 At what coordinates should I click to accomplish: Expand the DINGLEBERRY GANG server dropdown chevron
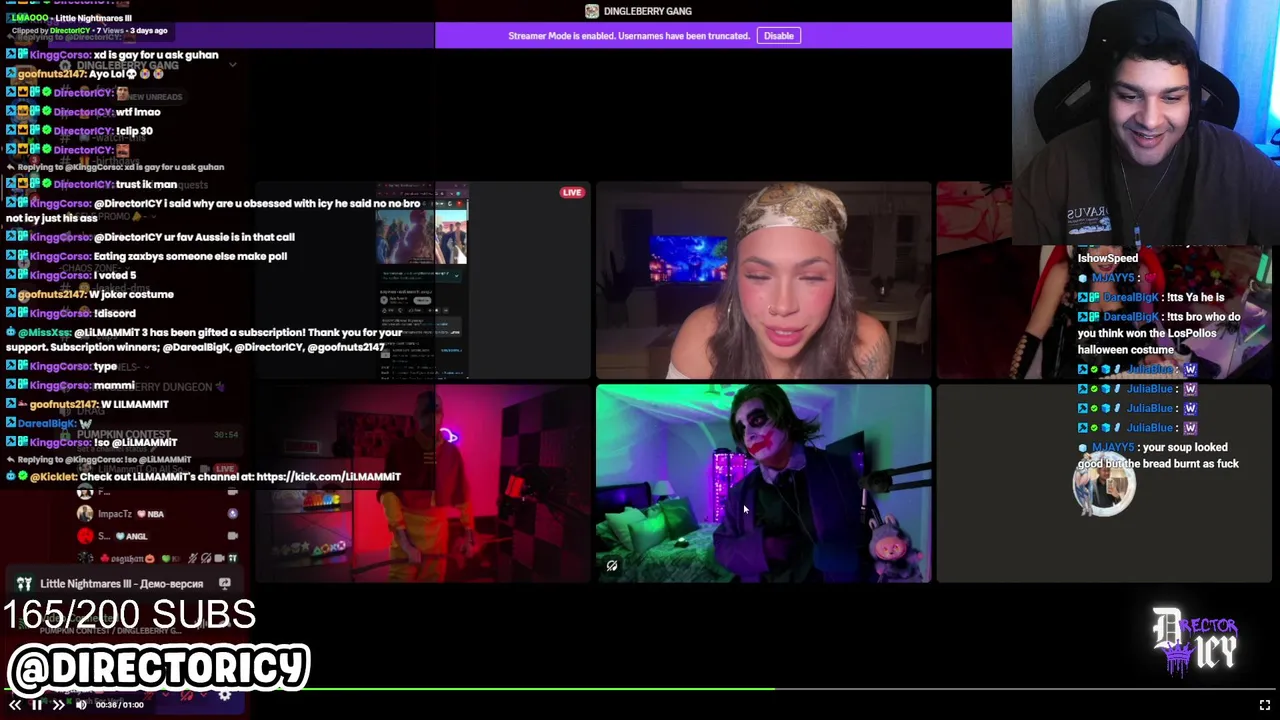(x=232, y=65)
